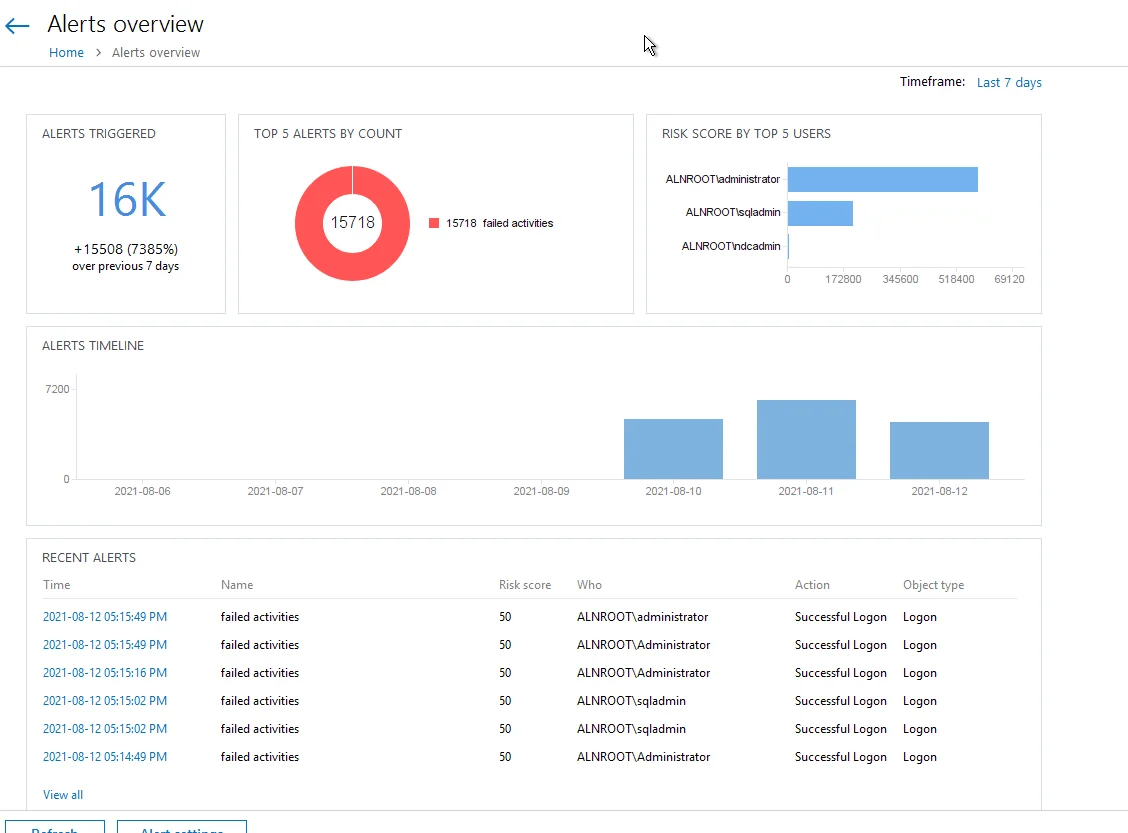Viewport: 1128px width, 833px height.
Task: Click the RISK SCORE BY TOP 5 USERS title
Action: coord(746,134)
